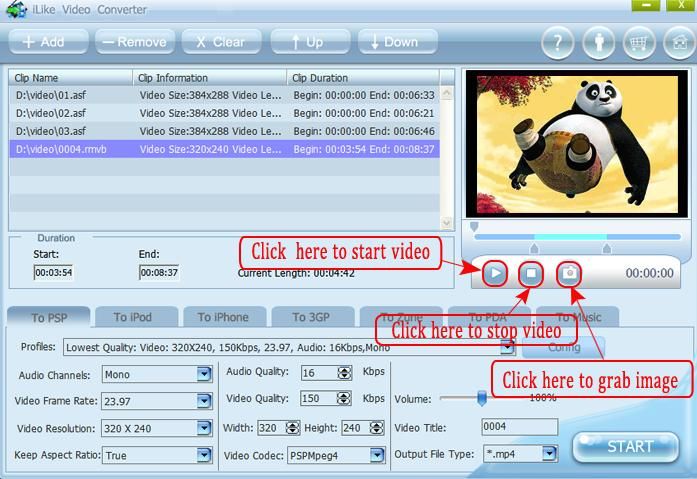Switch to the To 3GP tab

coord(313,317)
